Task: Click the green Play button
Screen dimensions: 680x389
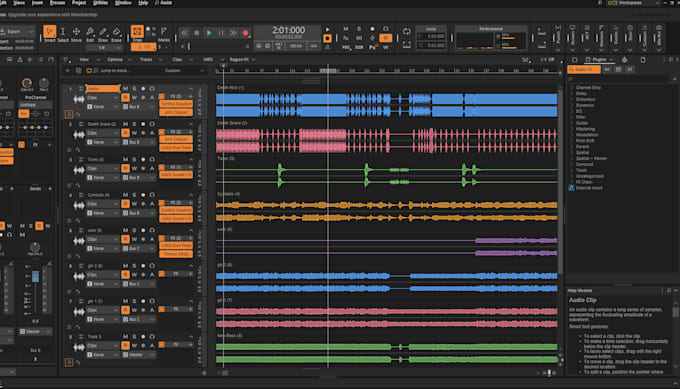Action: tap(209, 33)
